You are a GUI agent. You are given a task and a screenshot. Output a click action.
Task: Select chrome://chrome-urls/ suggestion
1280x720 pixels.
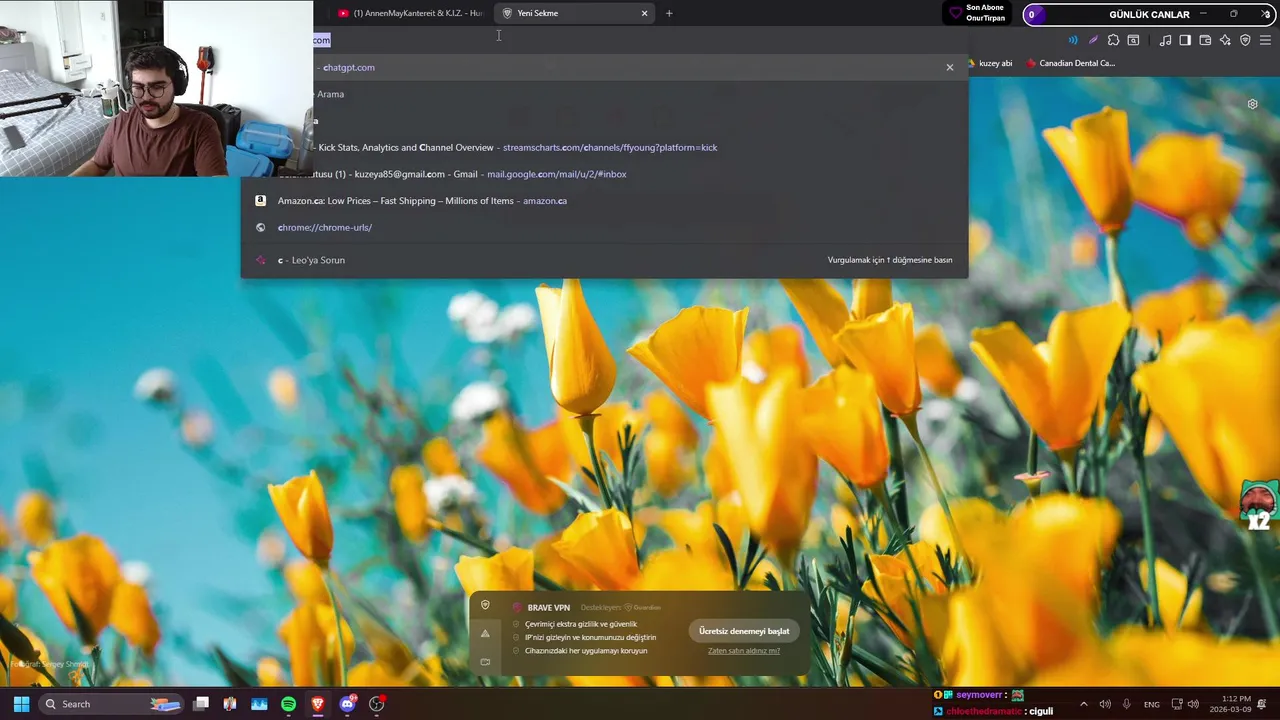click(x=604, y=227)
